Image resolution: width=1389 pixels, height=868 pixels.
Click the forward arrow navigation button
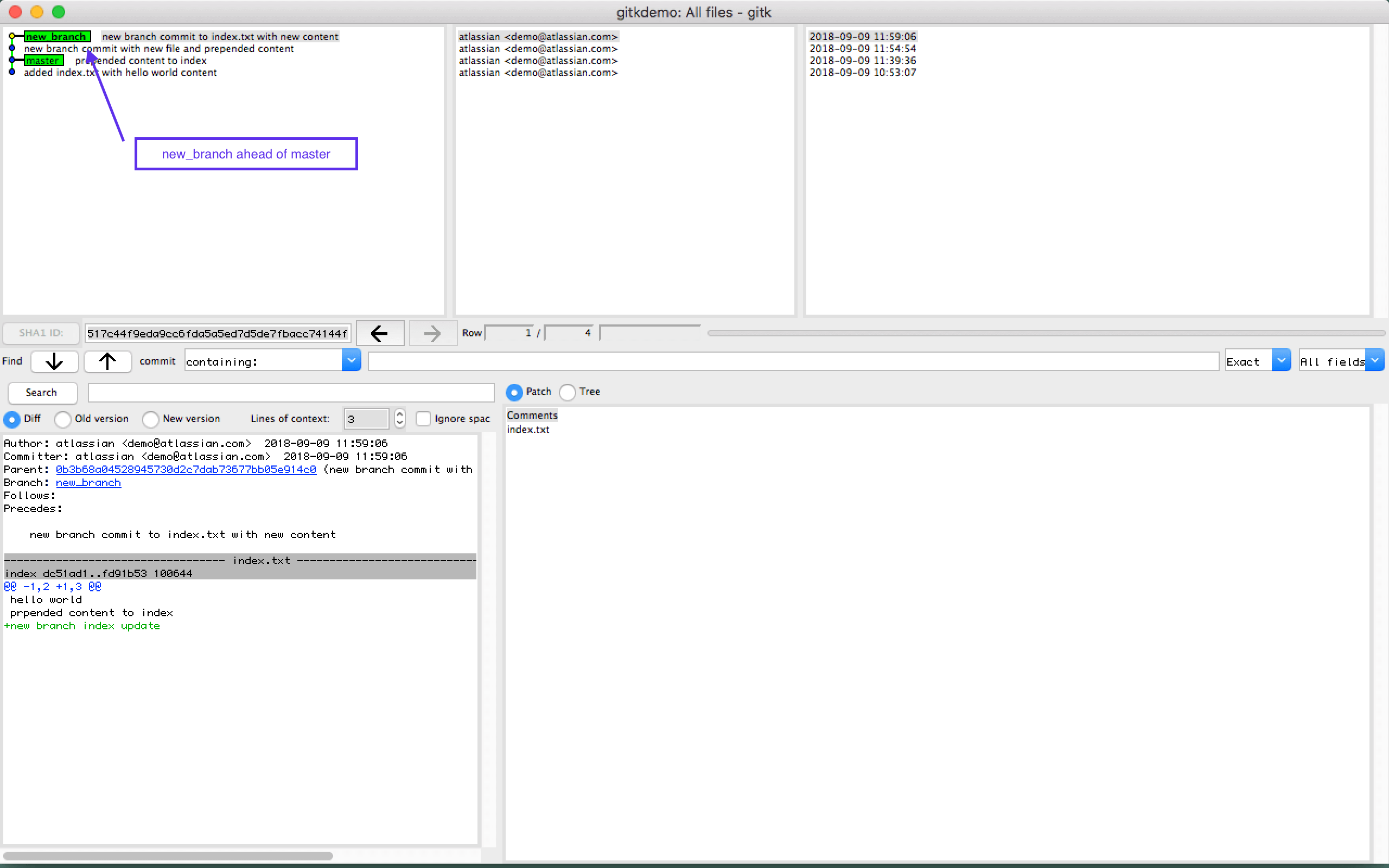(433, 333)
